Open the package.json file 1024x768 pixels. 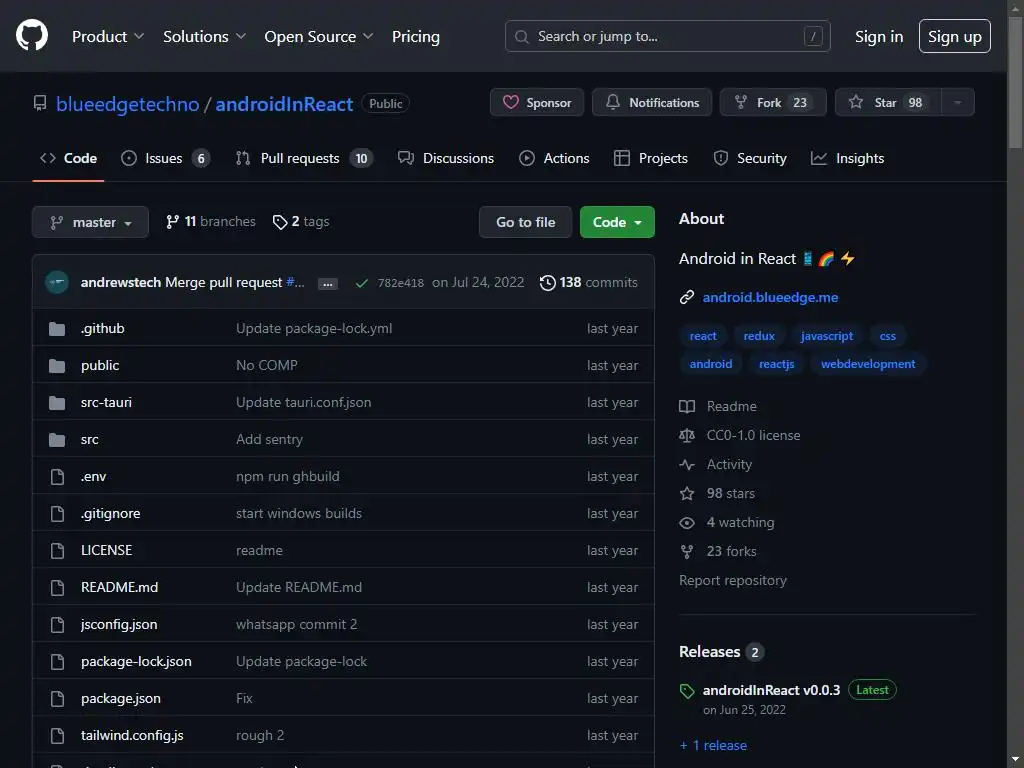click(x=121, y=698)
